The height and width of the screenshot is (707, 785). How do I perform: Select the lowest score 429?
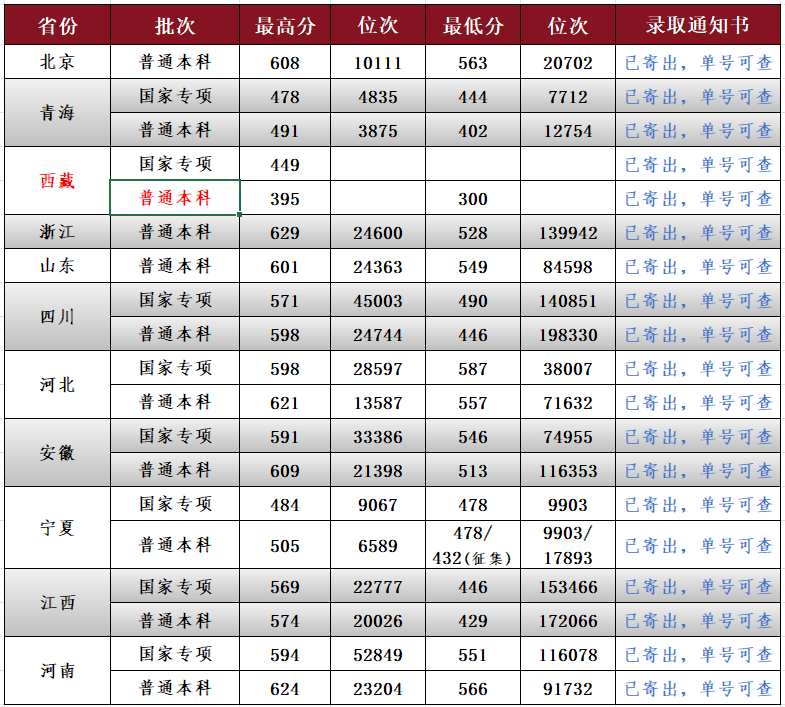473,621
